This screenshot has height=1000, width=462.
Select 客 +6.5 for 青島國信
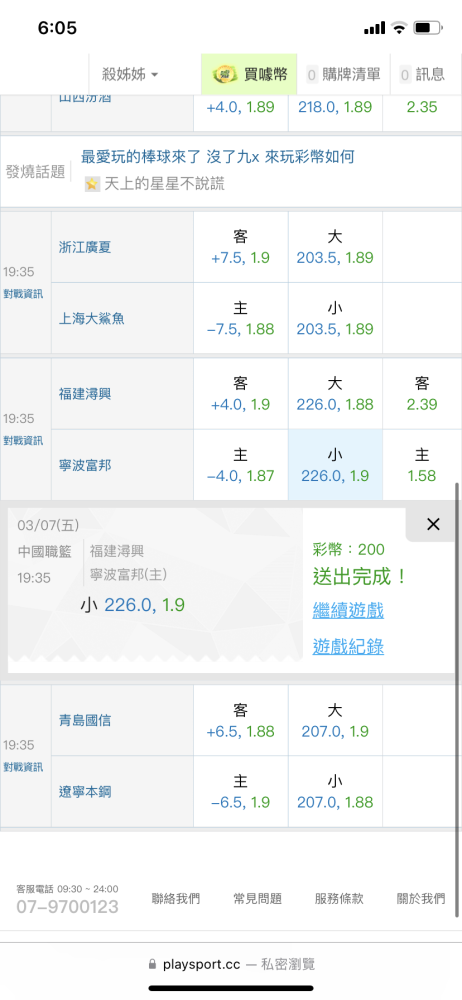[241, 720]
